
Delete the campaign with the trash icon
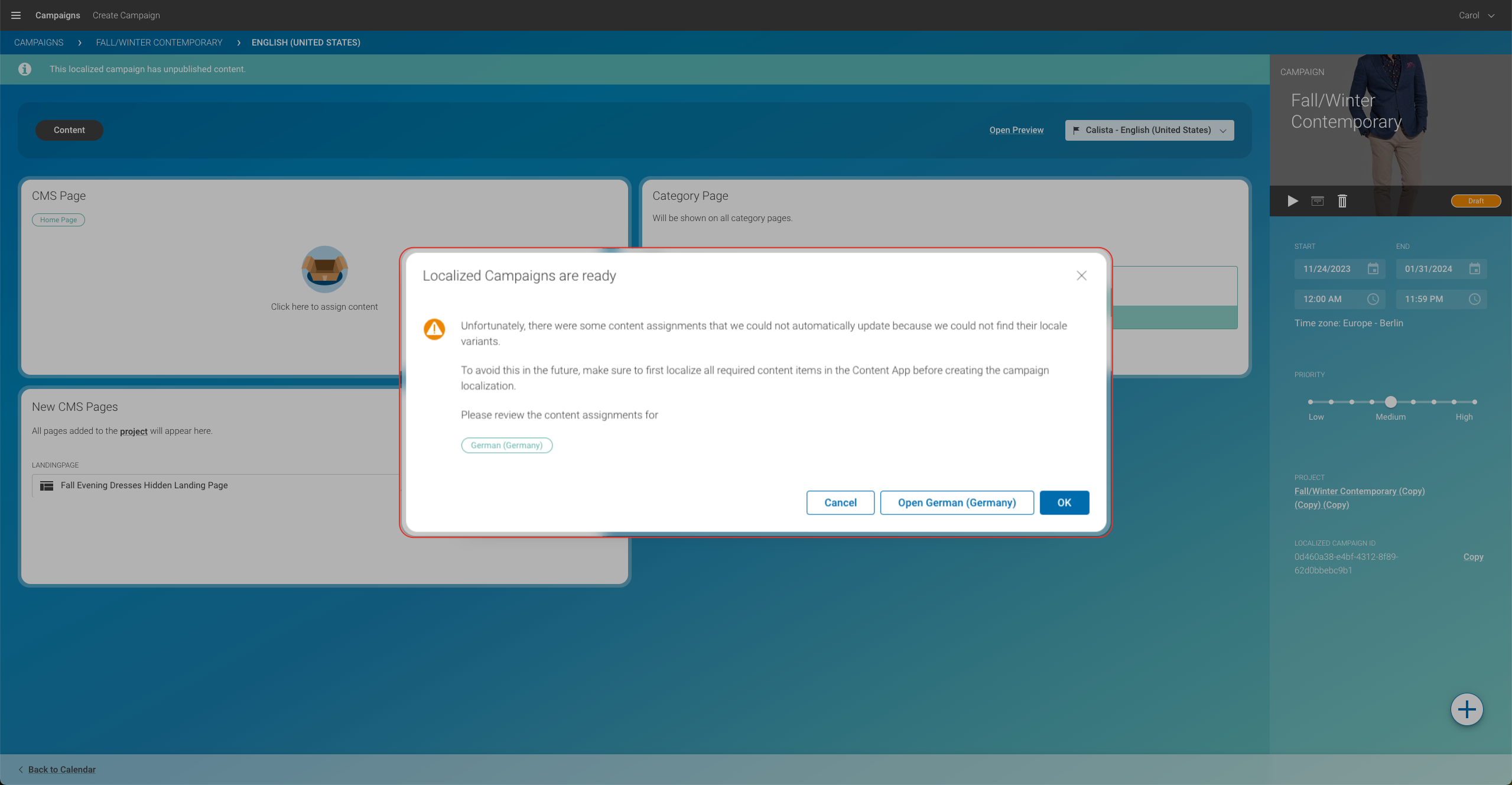point(1342,201)
